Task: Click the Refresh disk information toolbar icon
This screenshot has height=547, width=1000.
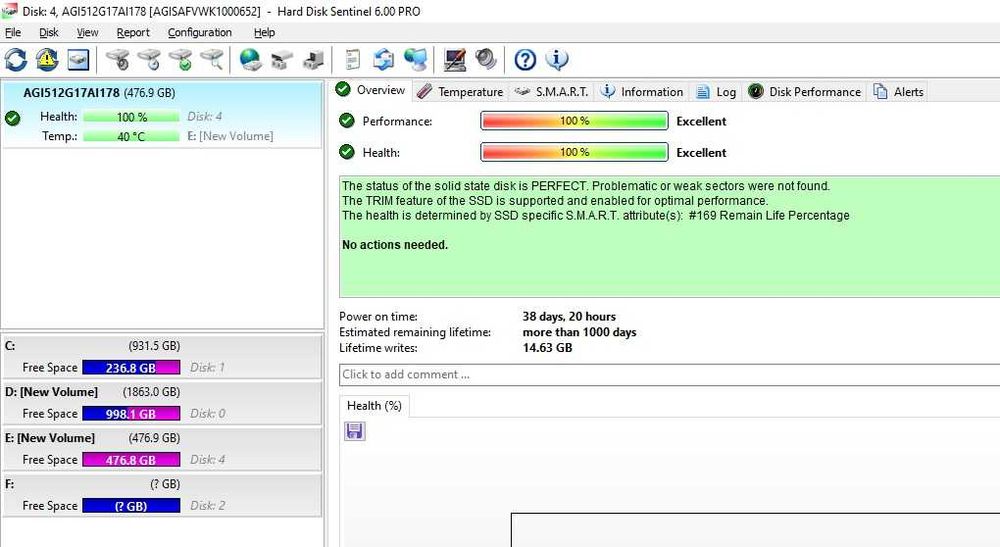Action: coord(16,60)
